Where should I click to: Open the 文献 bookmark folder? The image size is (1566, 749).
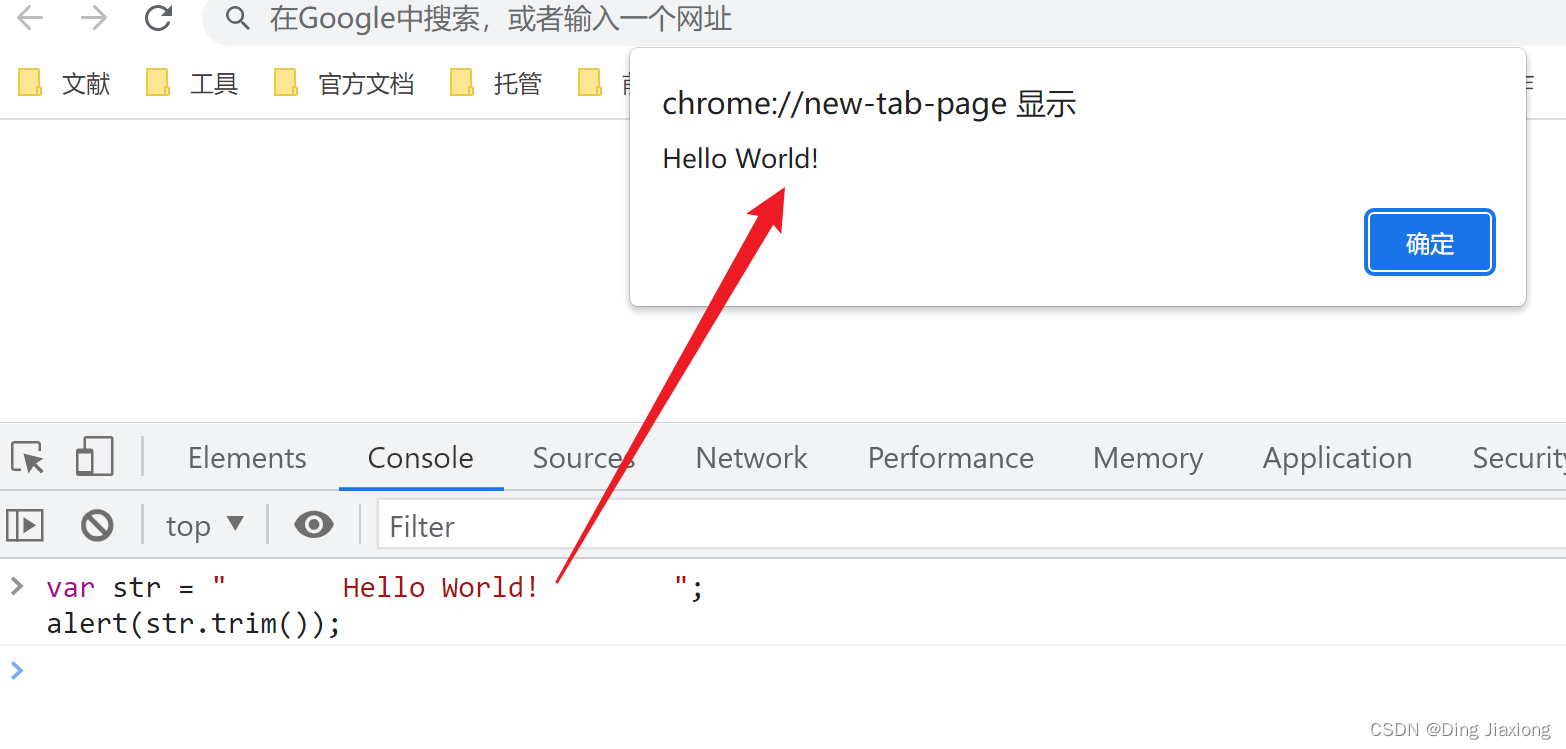point(64,83)
